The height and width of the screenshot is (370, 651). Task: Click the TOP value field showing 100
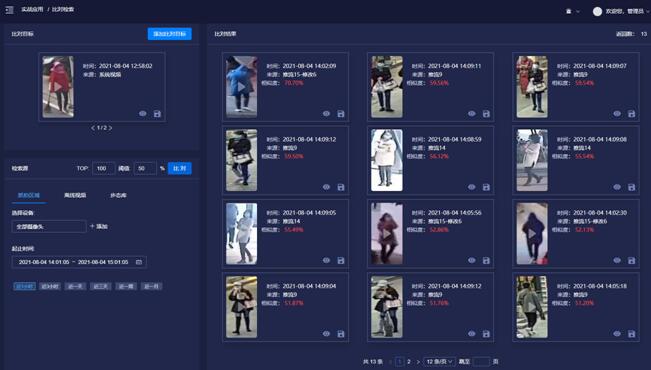pyautogui.click(x=103, y=168)
